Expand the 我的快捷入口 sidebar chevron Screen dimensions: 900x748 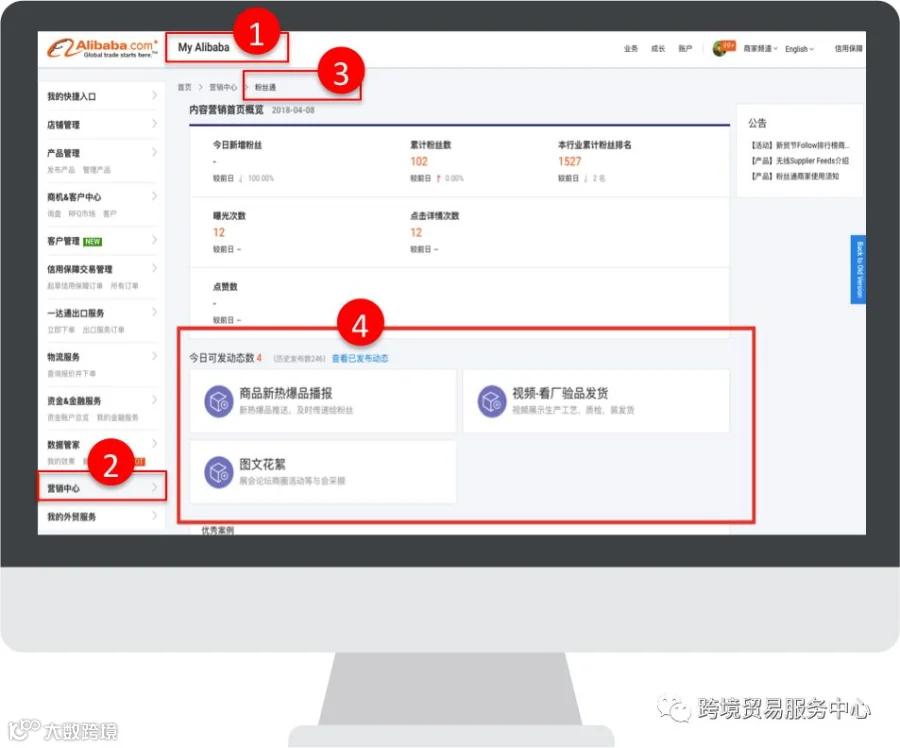(154, 95)
